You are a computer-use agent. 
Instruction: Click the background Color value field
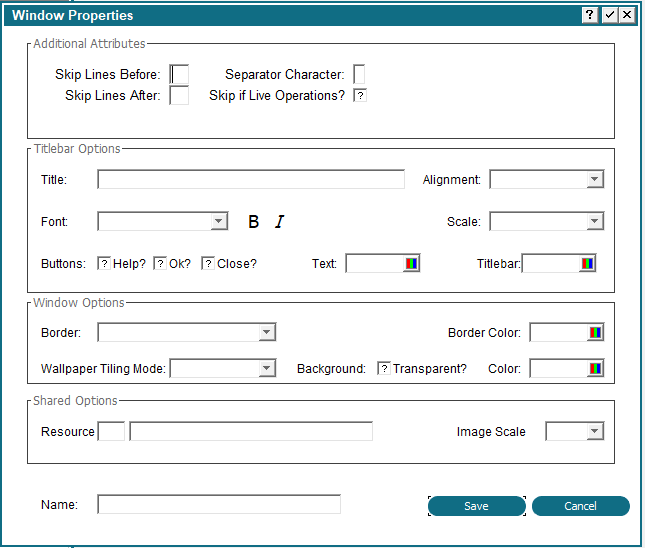559,368
